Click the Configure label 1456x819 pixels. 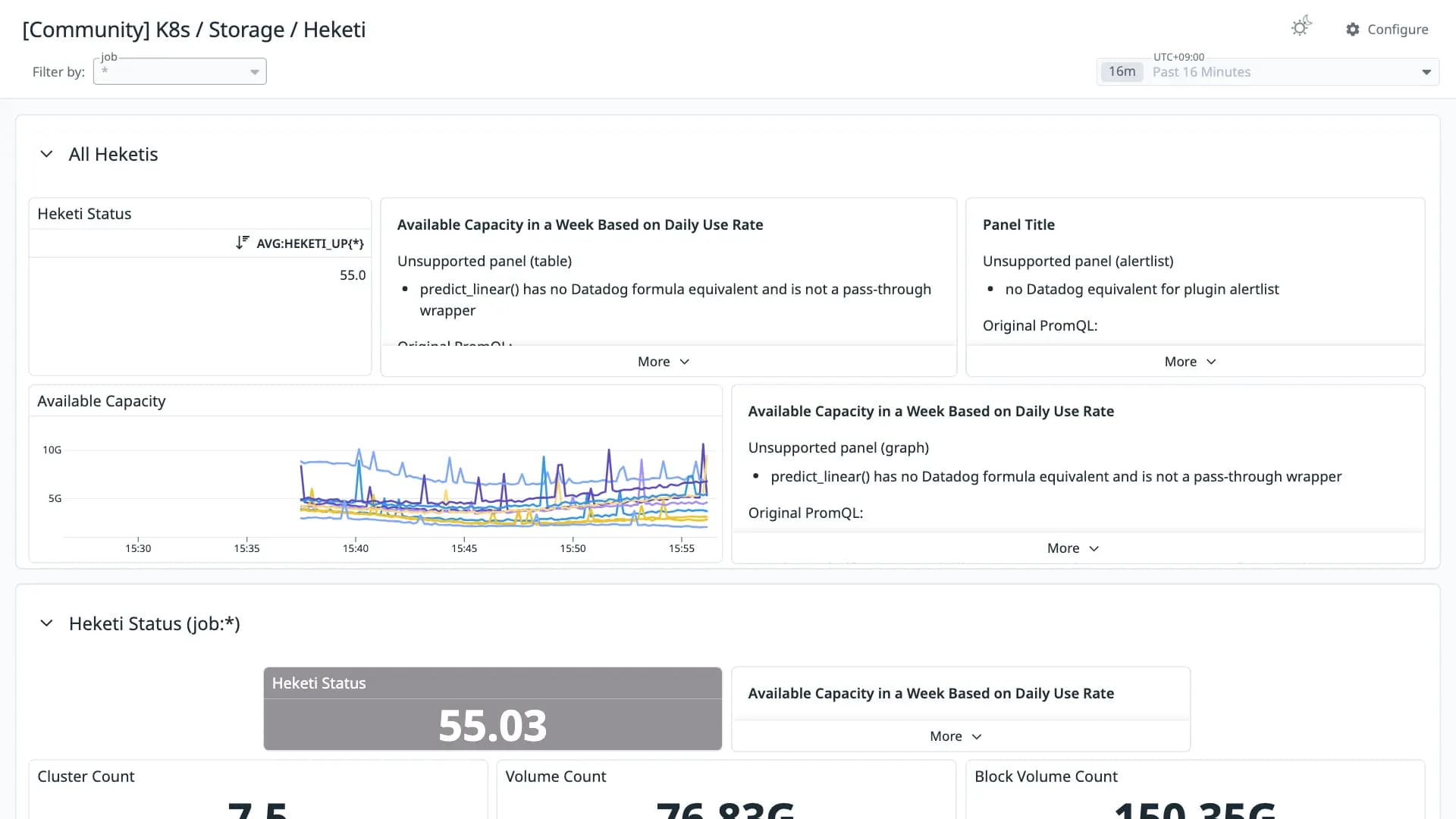point(1398,30)
